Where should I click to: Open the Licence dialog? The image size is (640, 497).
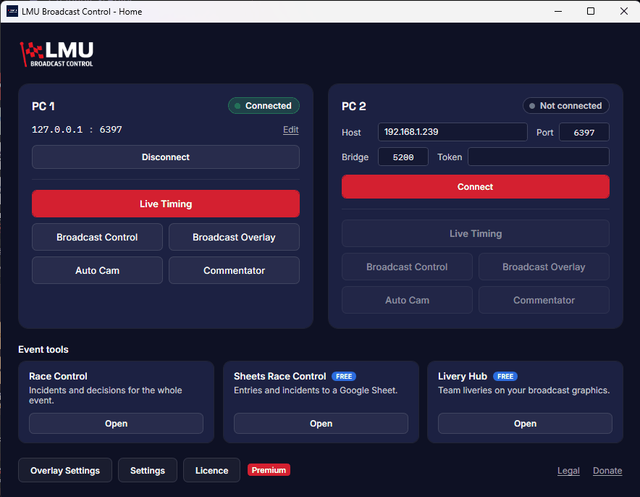(211, 470)
